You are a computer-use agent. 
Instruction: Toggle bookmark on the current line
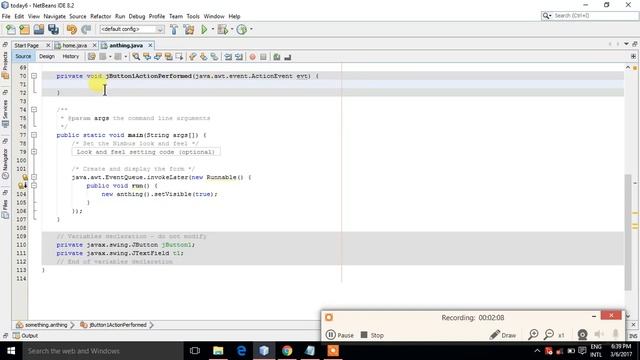click(x=214, y=57)
